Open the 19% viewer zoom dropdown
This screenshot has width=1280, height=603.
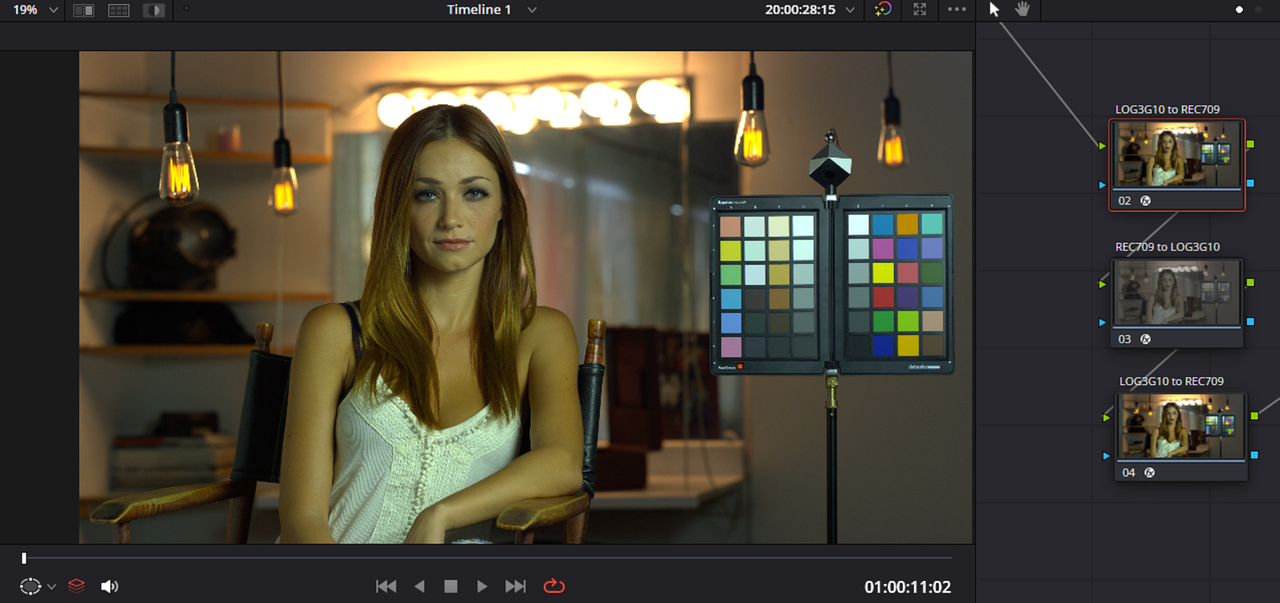click(33, 10)
